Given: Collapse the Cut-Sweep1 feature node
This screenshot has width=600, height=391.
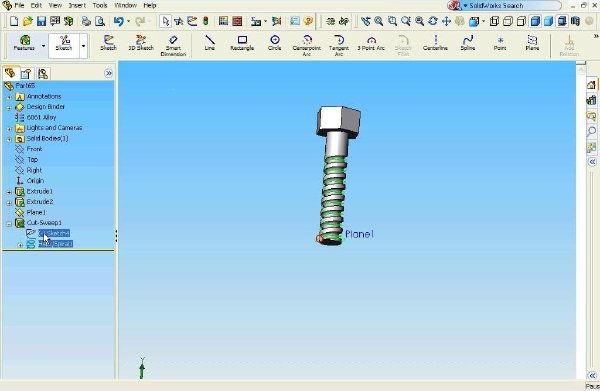Looking at the screenshot, I should point(9,223).
